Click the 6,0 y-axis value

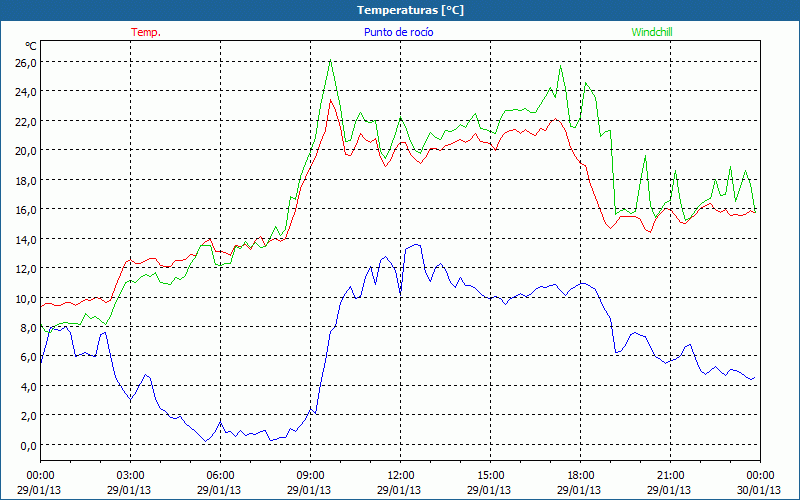pyautogui.click(x=29, y=357)
